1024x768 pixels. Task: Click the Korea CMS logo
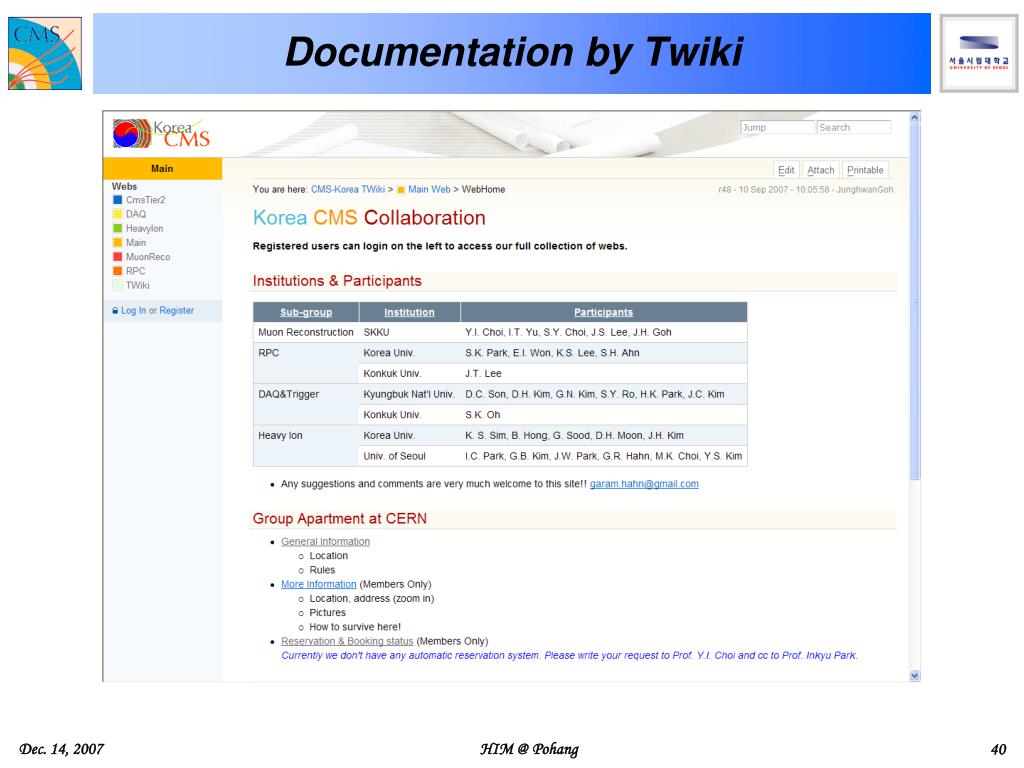[x=161, y=133]
